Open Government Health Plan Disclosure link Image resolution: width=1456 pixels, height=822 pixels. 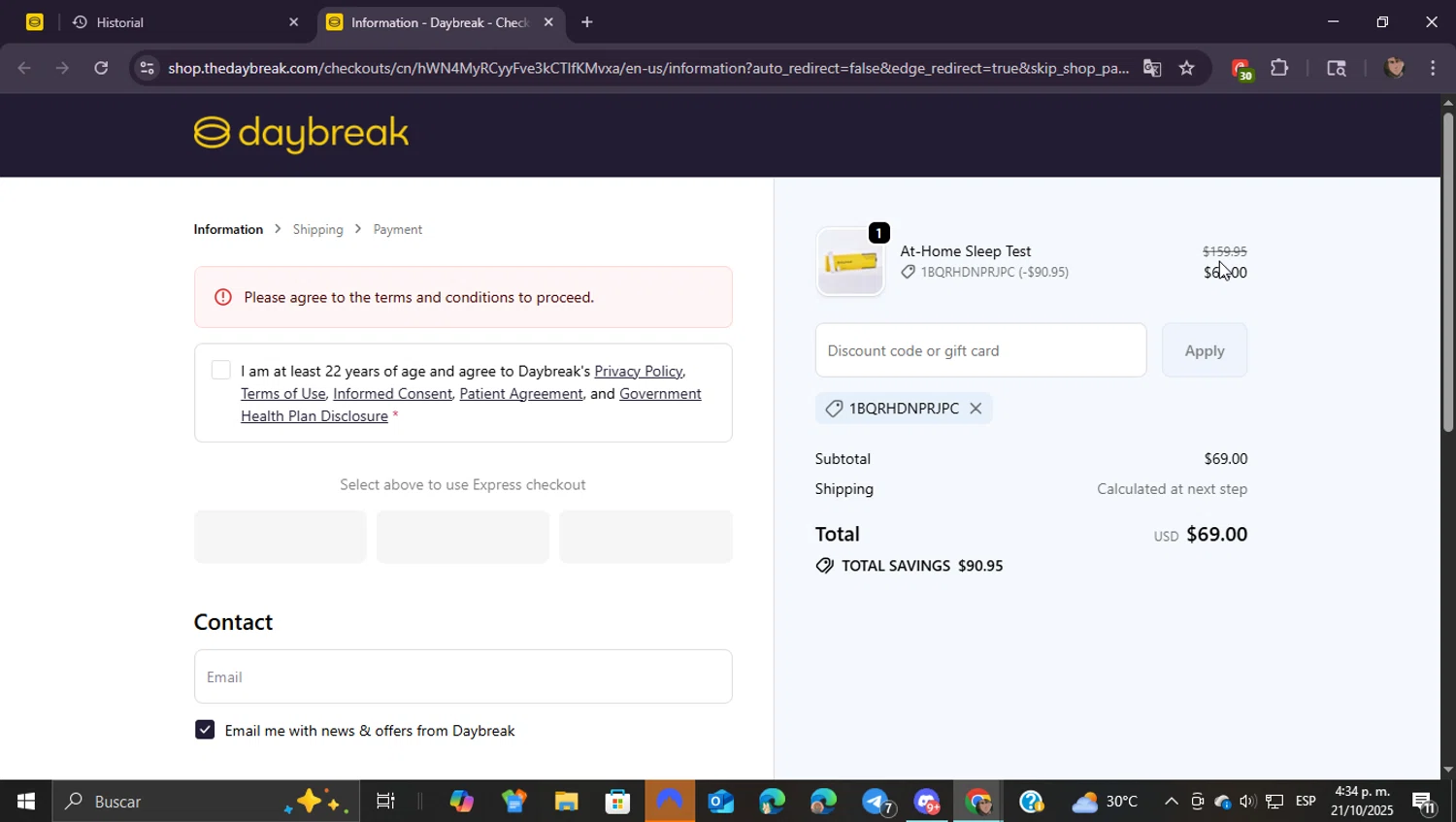point(471,405)
